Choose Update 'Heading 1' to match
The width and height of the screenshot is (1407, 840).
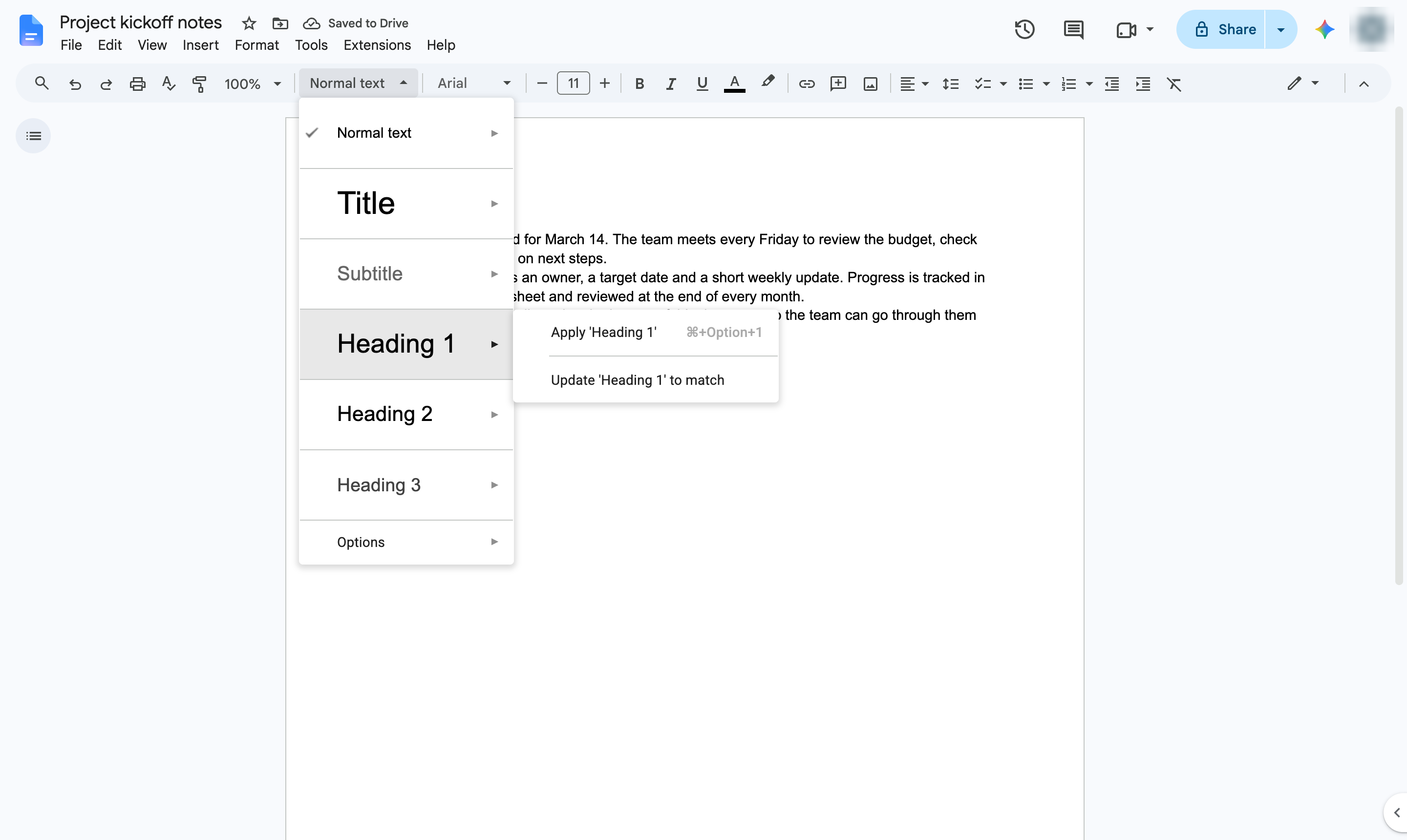[645, 380]
